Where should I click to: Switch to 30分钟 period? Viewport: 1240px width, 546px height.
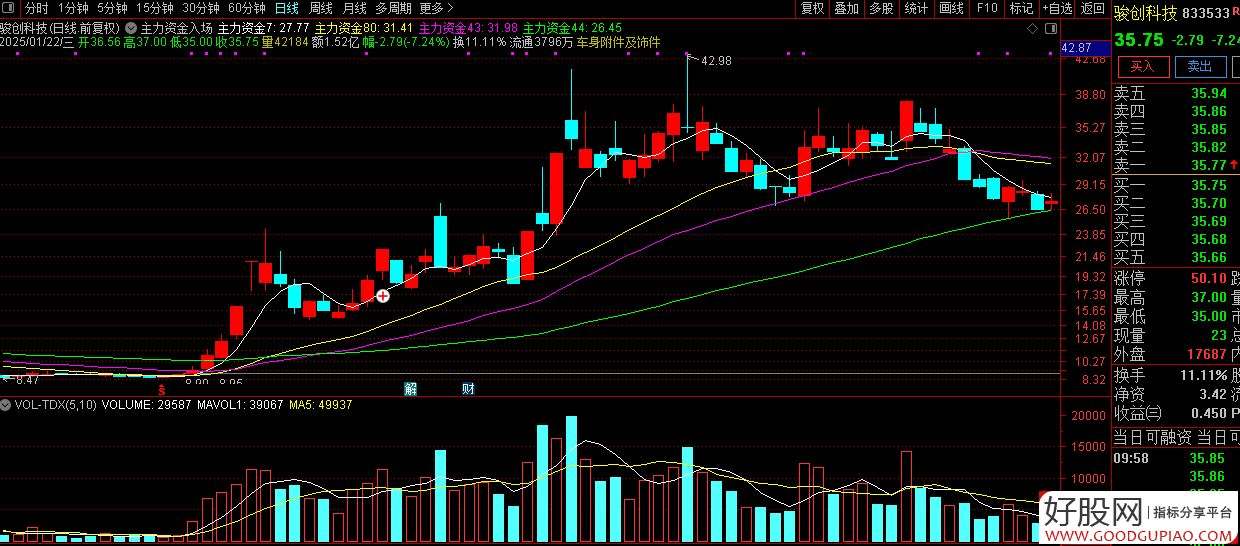coord(200,8)
